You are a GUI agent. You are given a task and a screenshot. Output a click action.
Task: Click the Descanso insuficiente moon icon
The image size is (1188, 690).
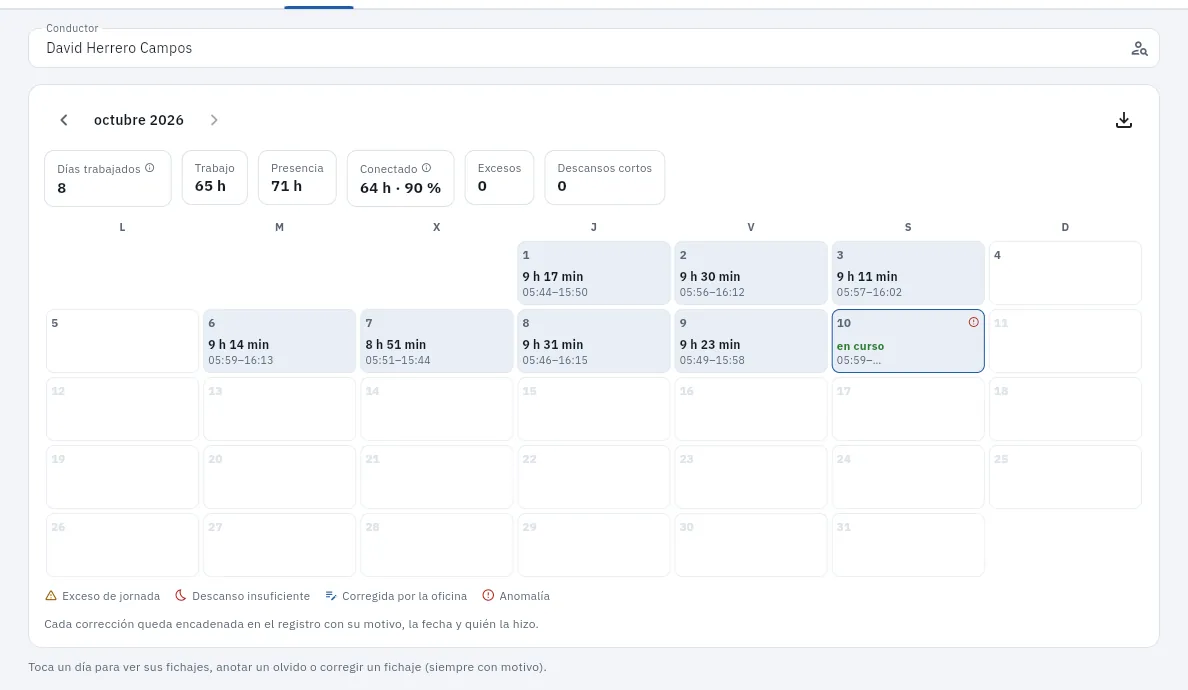point(180,596)
